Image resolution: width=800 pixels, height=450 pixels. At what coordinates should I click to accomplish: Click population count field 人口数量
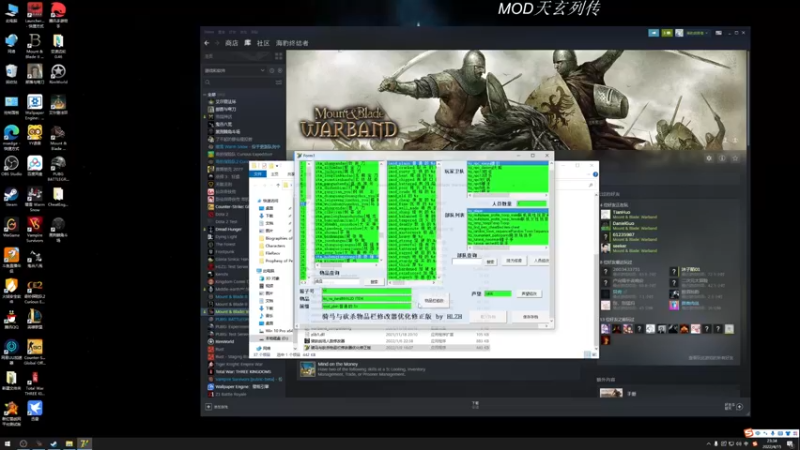coord(532,204)
